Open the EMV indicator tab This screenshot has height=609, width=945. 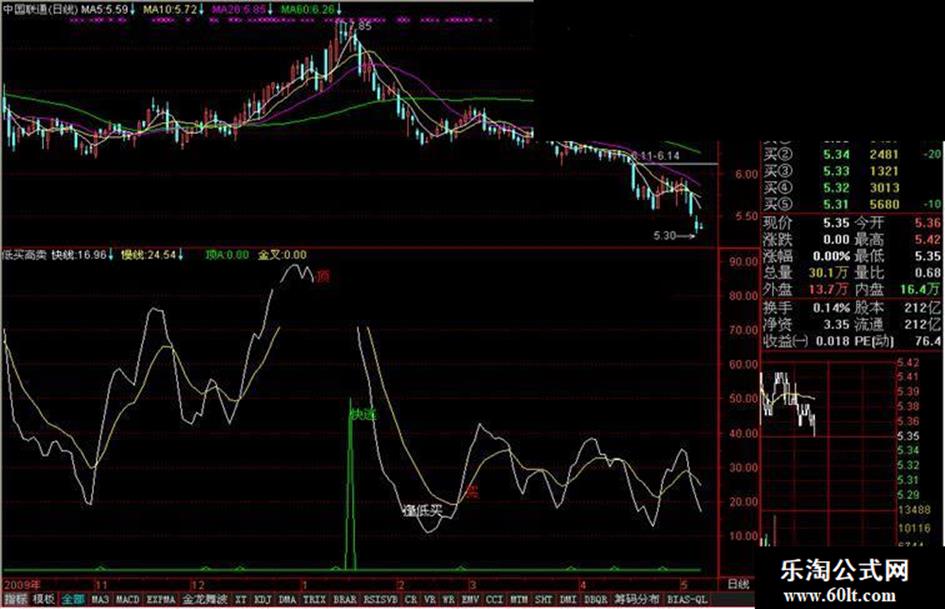coord(470,600)
